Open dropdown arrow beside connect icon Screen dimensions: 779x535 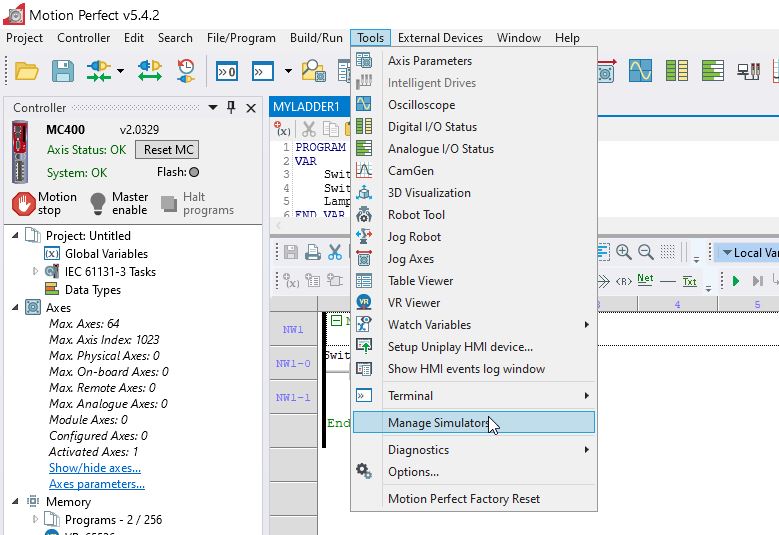(x=121, y=71)
